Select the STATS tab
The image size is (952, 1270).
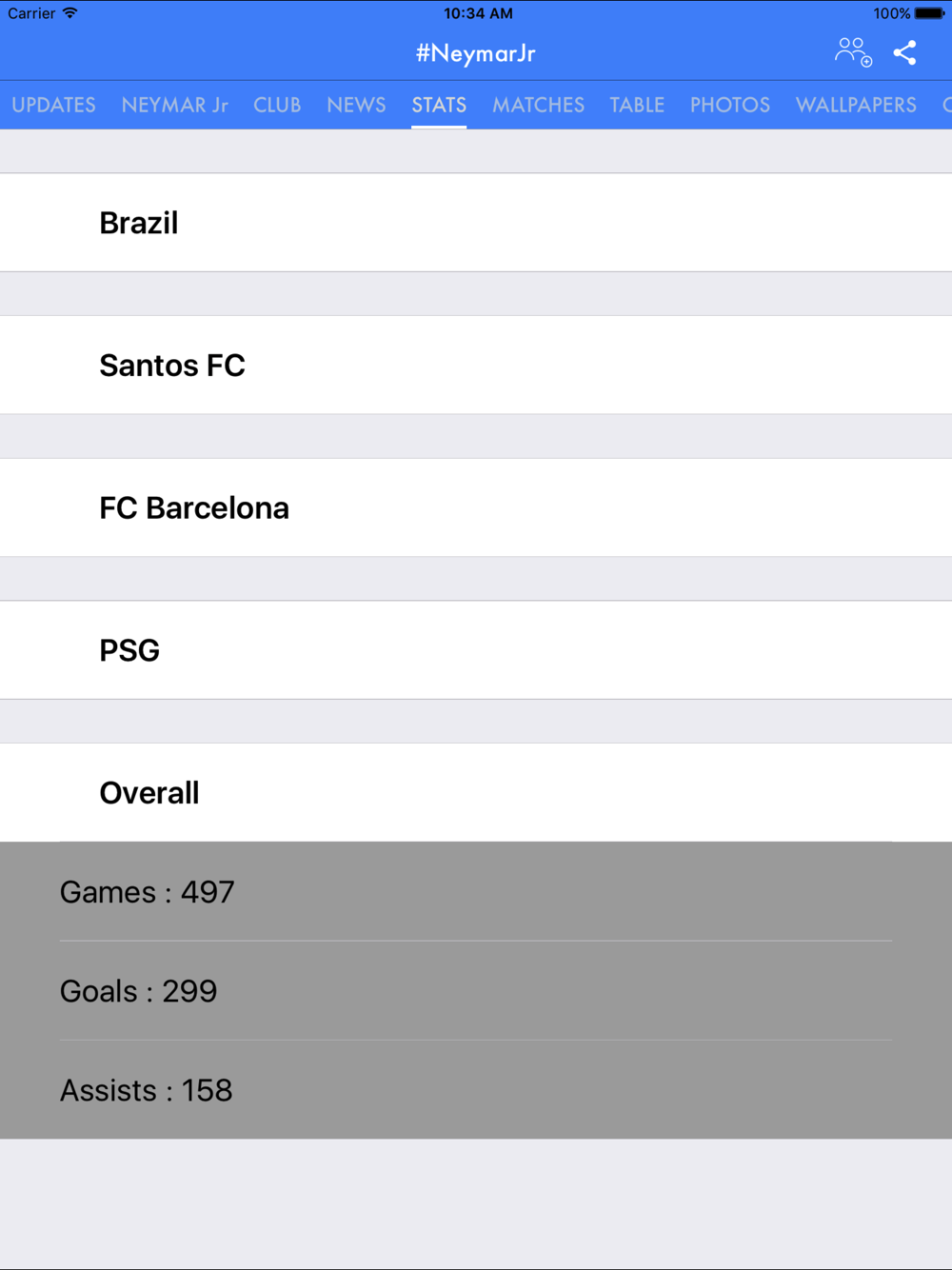[x=439, y=105]
